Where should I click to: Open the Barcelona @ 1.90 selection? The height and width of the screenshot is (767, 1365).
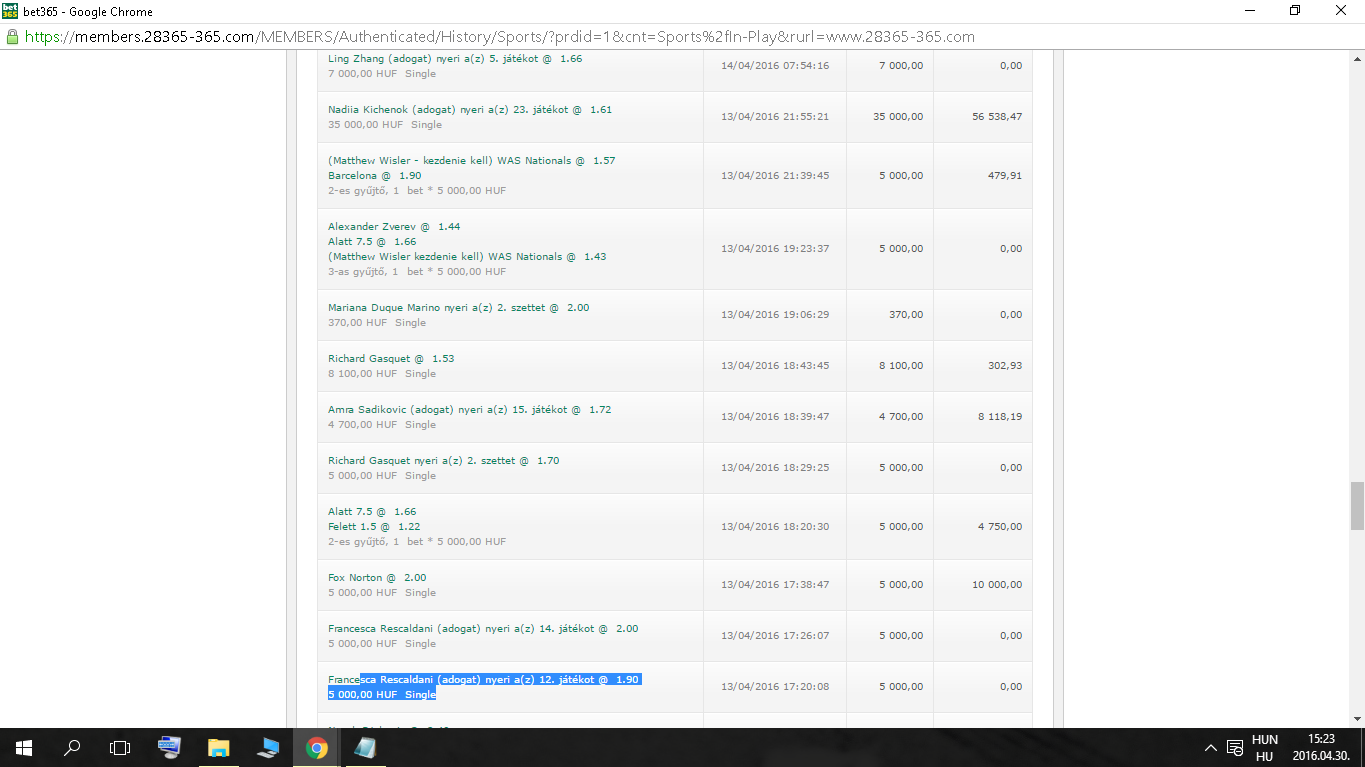pyautogui.click(x=375, y=176)
